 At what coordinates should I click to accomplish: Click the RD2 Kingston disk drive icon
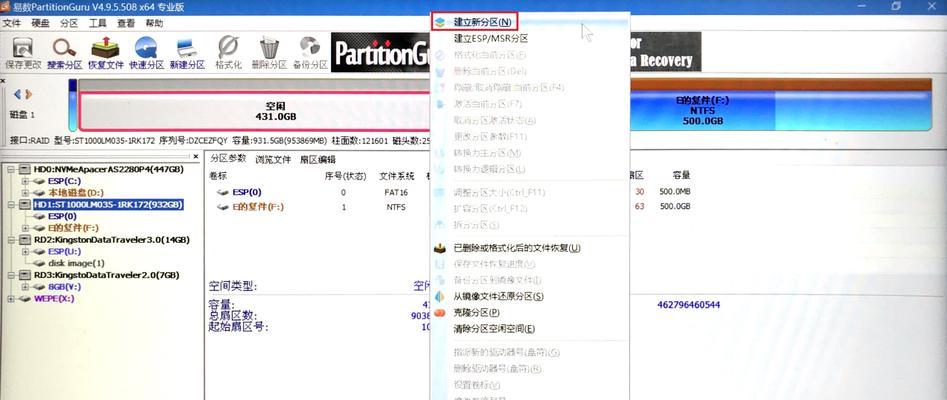coord(25,240)
